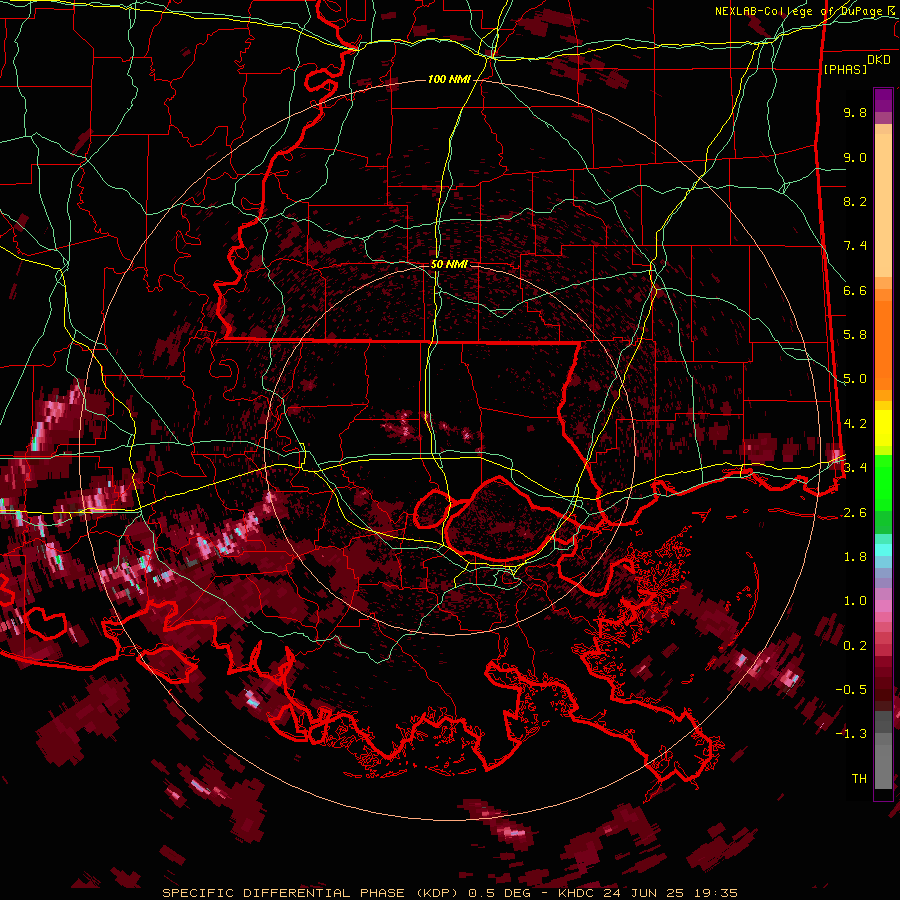
Task: Select the -1.3 scale value
Action: [851, 734]
